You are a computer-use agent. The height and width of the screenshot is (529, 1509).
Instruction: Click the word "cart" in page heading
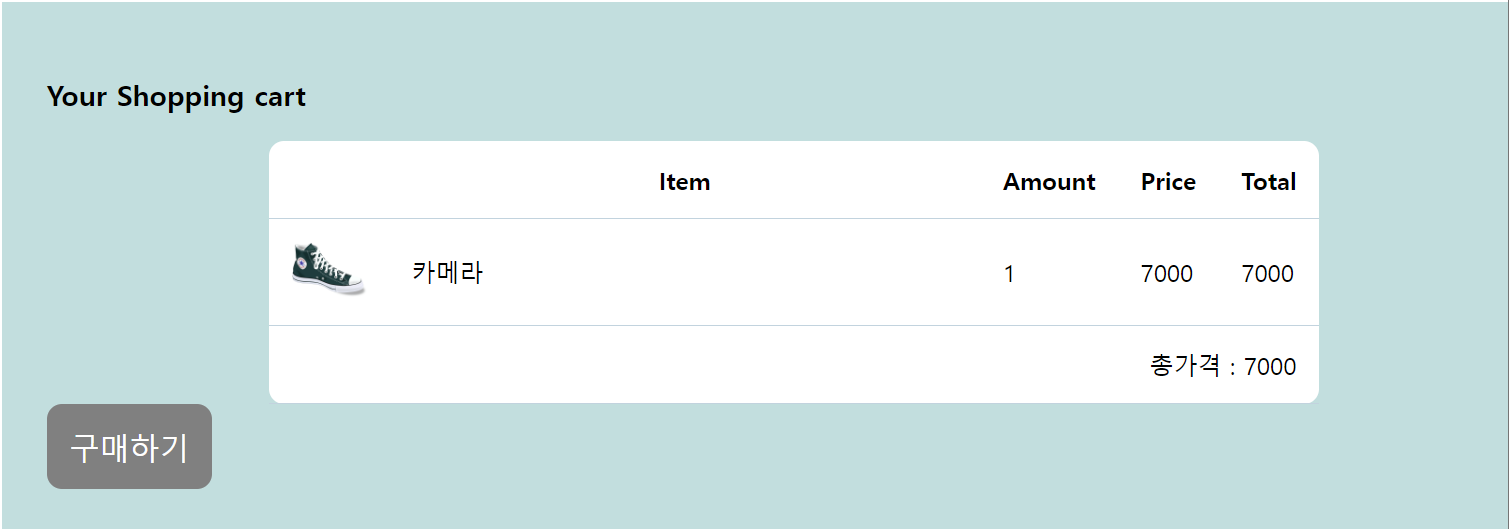(280, 97)
